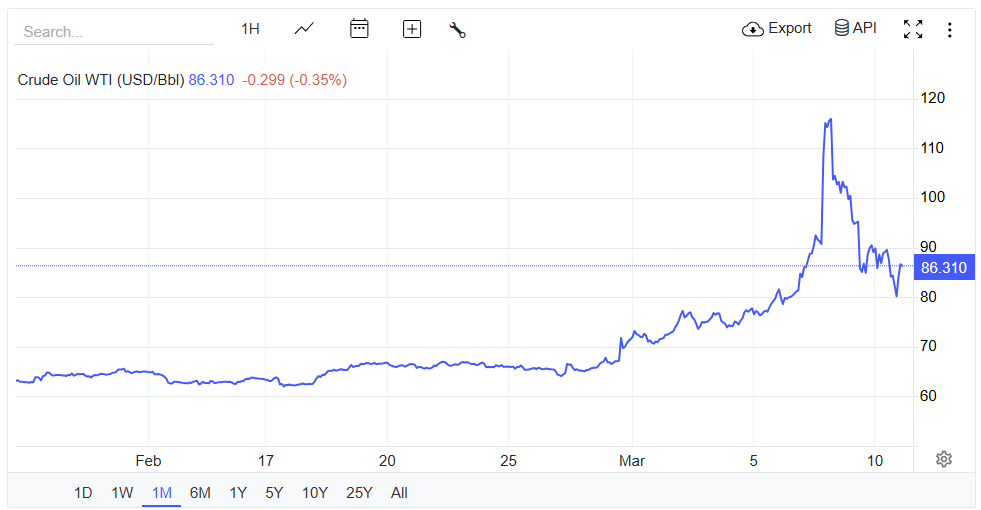981x510 pixels.
Task: Open the chart type line icon
Action: tap(304, 29)
